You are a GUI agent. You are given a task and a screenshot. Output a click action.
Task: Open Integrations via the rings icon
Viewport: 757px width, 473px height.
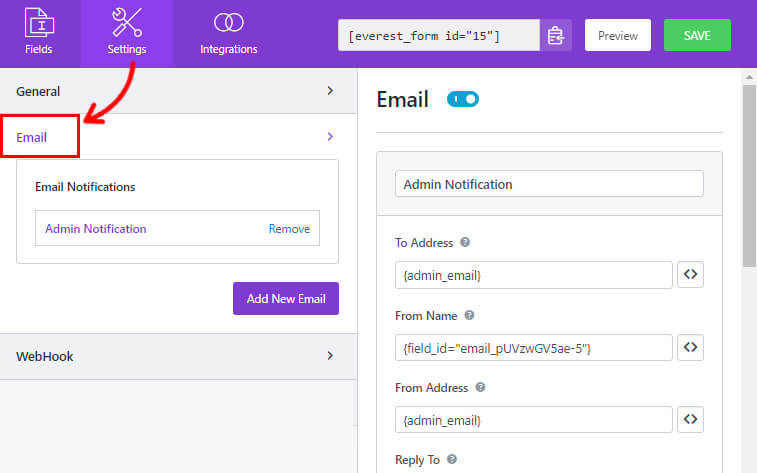tap(228, 22)
